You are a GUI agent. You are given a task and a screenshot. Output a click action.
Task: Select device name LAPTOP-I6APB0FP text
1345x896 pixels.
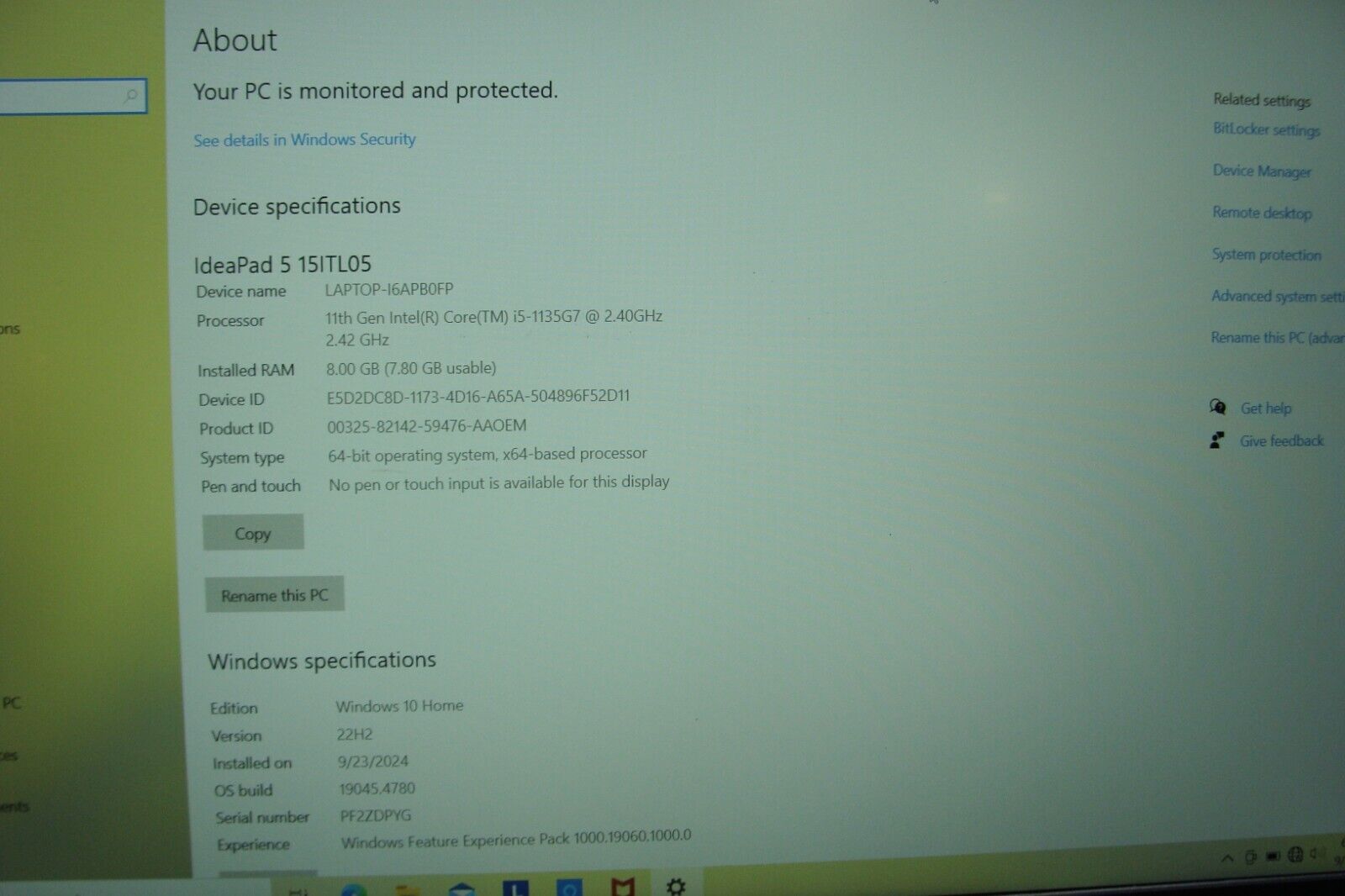(389, 289)
